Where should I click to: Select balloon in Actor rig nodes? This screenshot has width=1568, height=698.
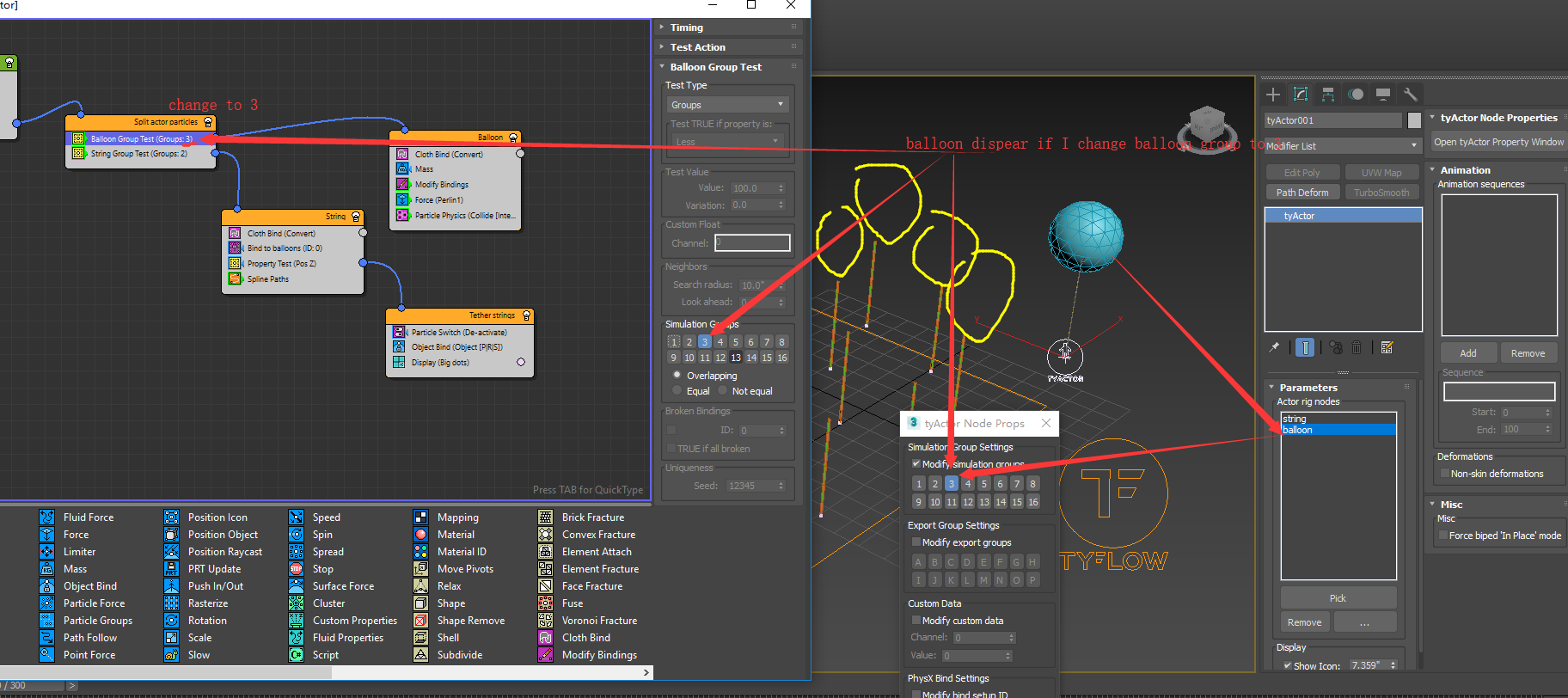1338,430
